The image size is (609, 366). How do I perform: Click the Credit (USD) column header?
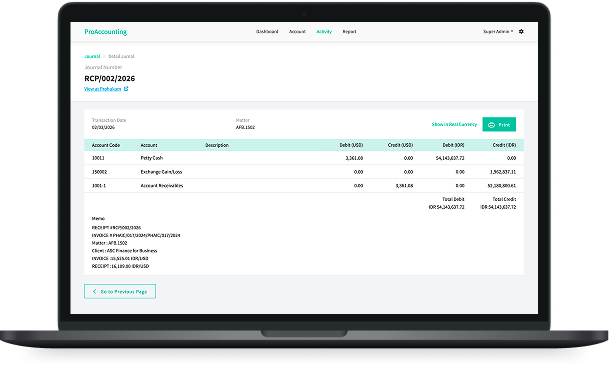pyautogui.click(x=400, y=145)
